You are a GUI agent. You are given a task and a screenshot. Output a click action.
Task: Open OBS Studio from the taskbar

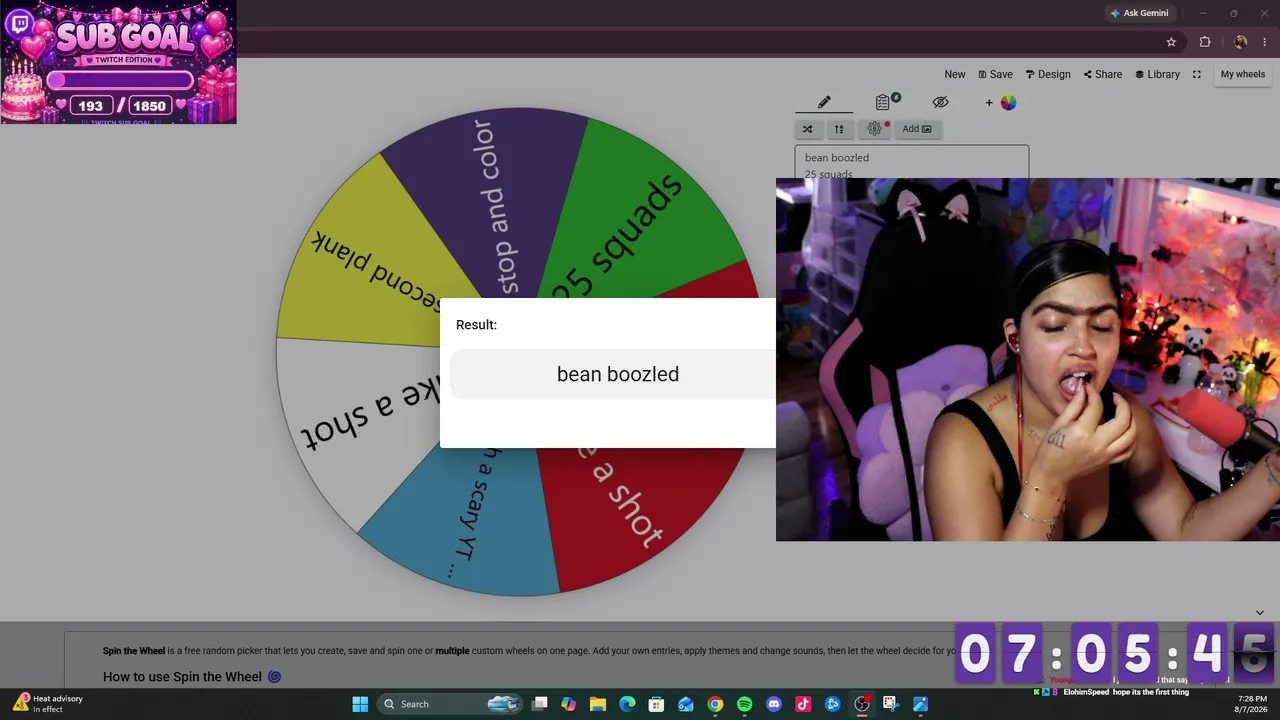click(862, 704)
